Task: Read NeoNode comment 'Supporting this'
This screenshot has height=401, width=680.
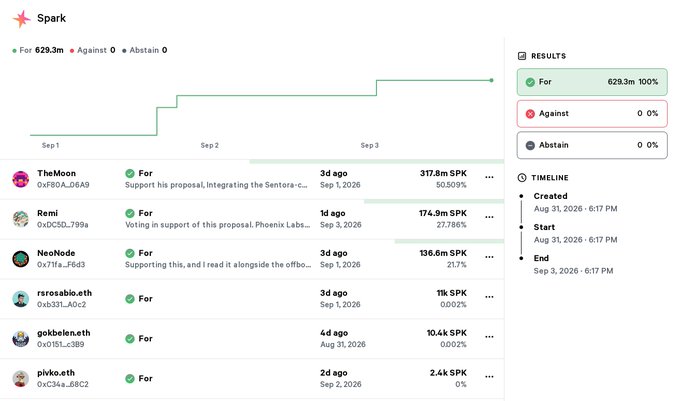Action: point(218,265)
